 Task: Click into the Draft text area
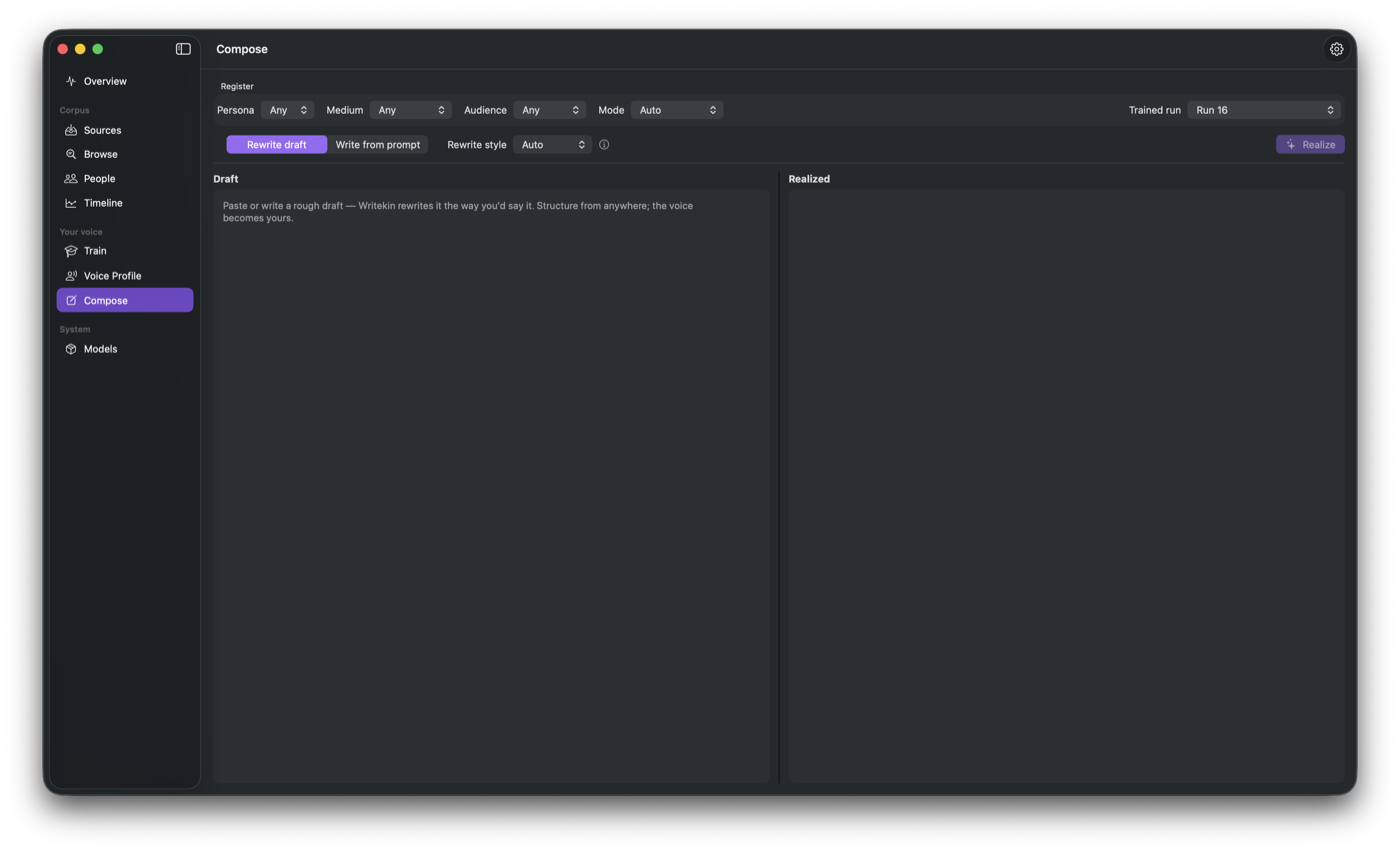click(491, 486)
